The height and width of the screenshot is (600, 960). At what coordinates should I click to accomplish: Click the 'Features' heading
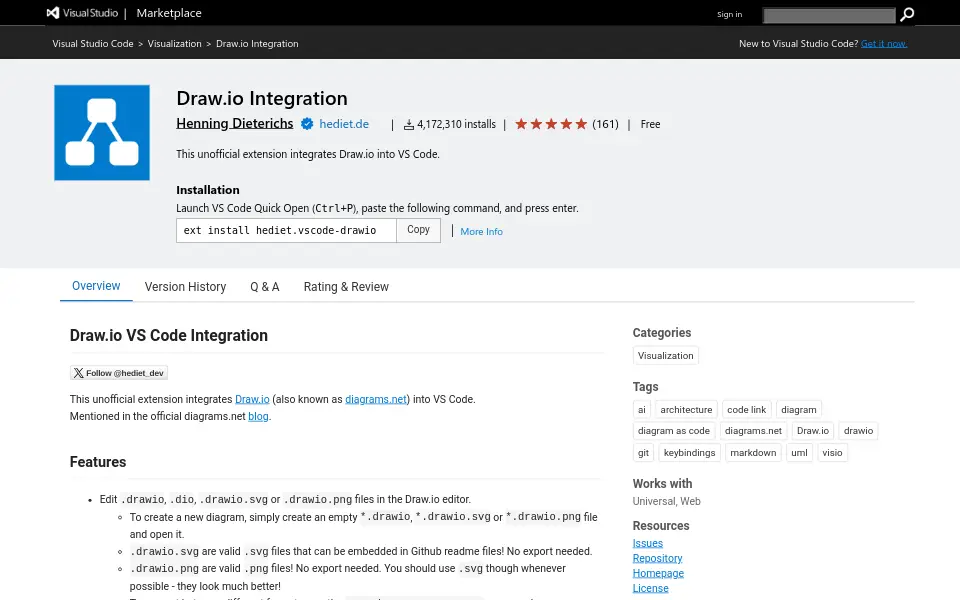pos(98,462)
